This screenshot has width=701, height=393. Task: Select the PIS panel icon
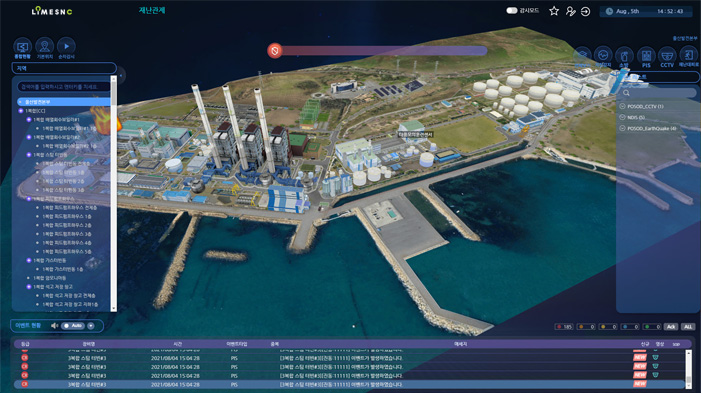click(x=646, y=56)
